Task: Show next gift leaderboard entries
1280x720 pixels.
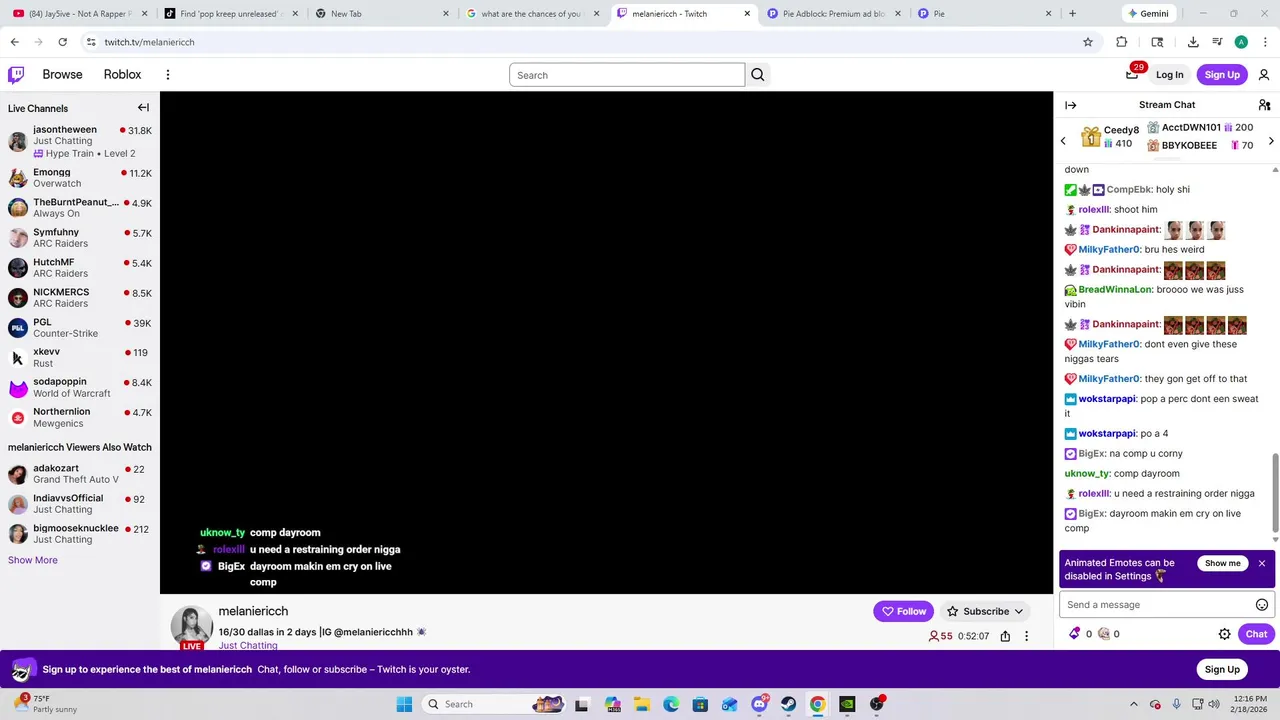Action: pos(1271,141)
